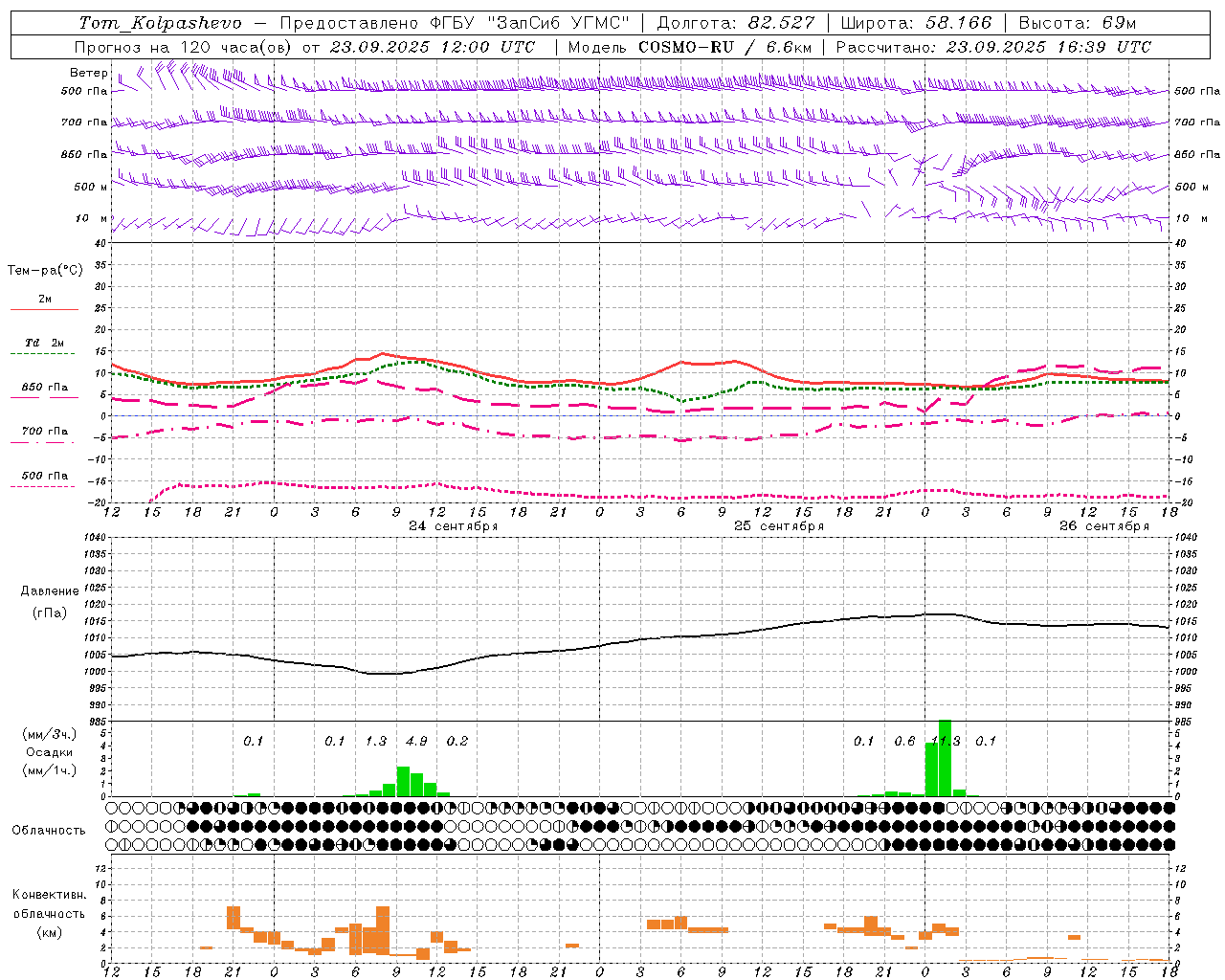Click the red 2м temperature legend line
1225x980 pixels.
(45, 309)
